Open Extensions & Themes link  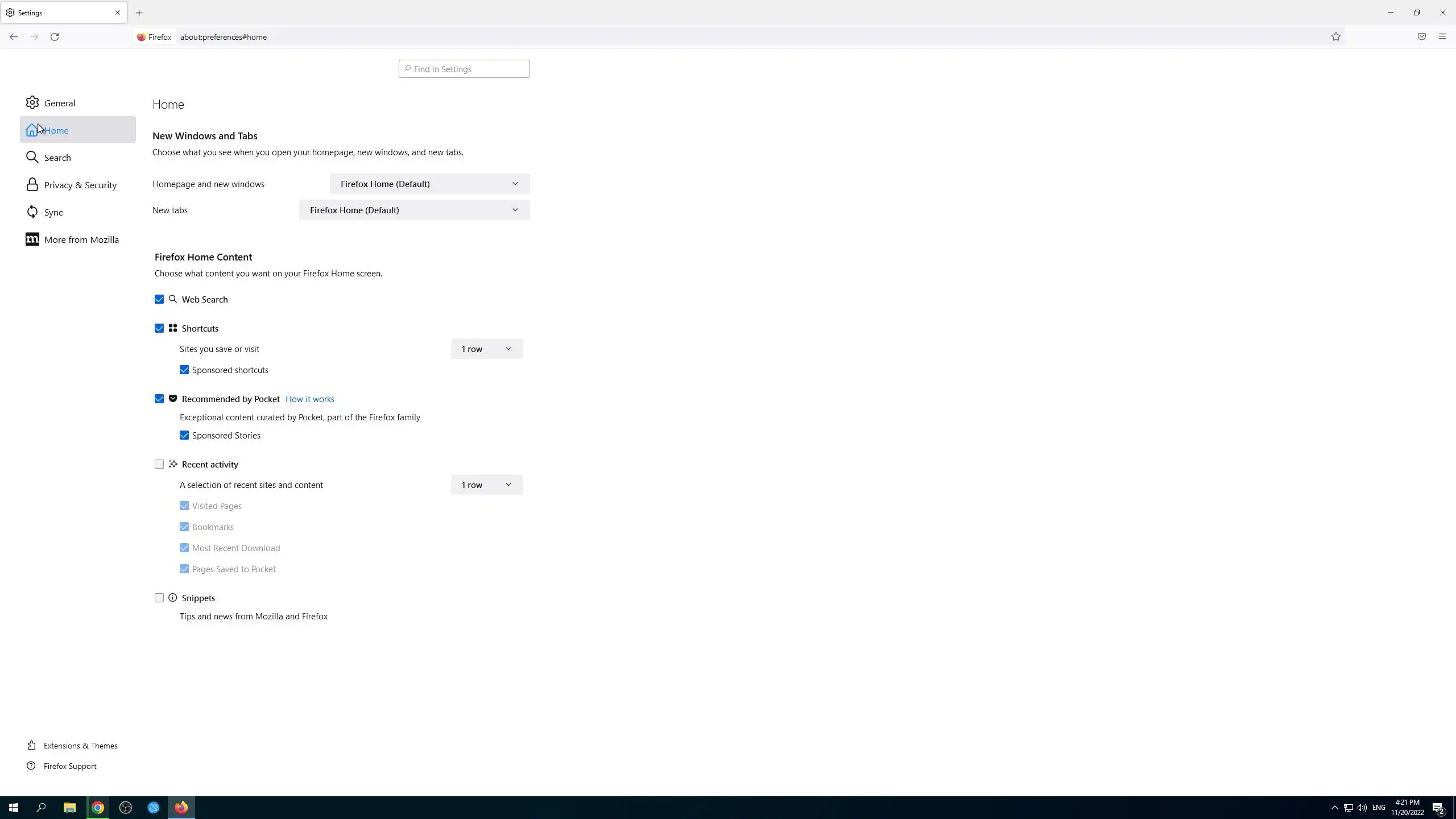80,746
